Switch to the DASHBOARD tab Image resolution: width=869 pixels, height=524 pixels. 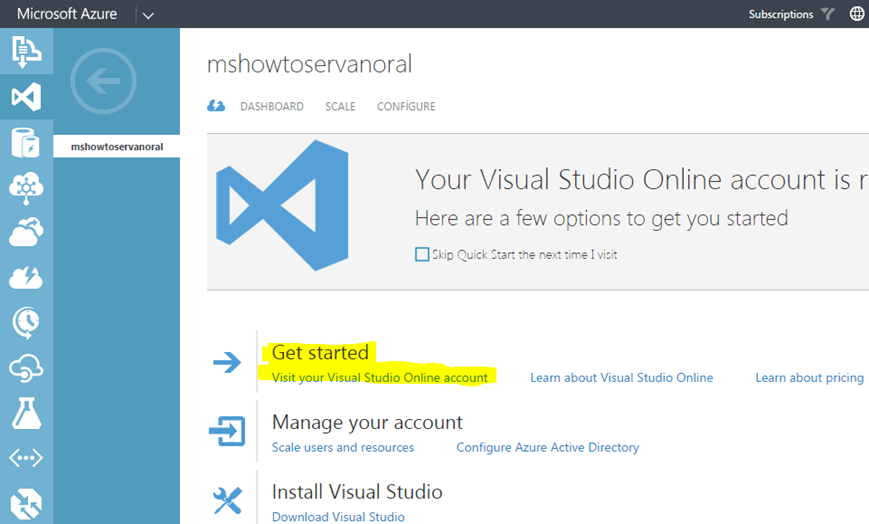click(272, 106)
